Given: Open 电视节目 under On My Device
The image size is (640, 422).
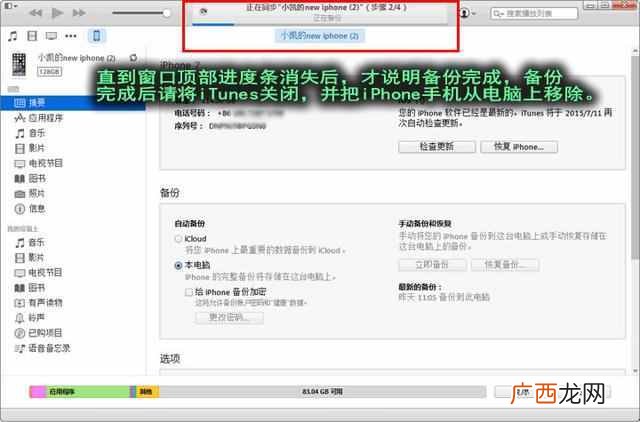Looking at the screenshot, I should click(38, 272).
